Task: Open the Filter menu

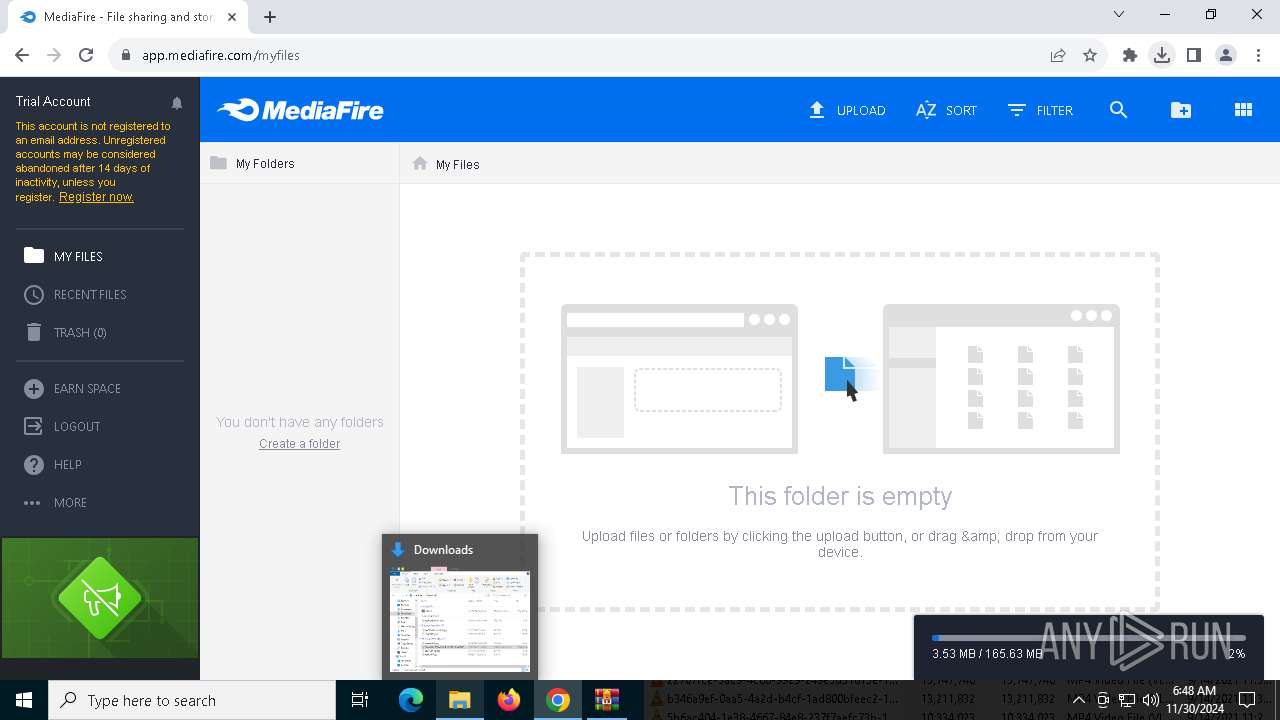Action: (x=1040, y=110)
